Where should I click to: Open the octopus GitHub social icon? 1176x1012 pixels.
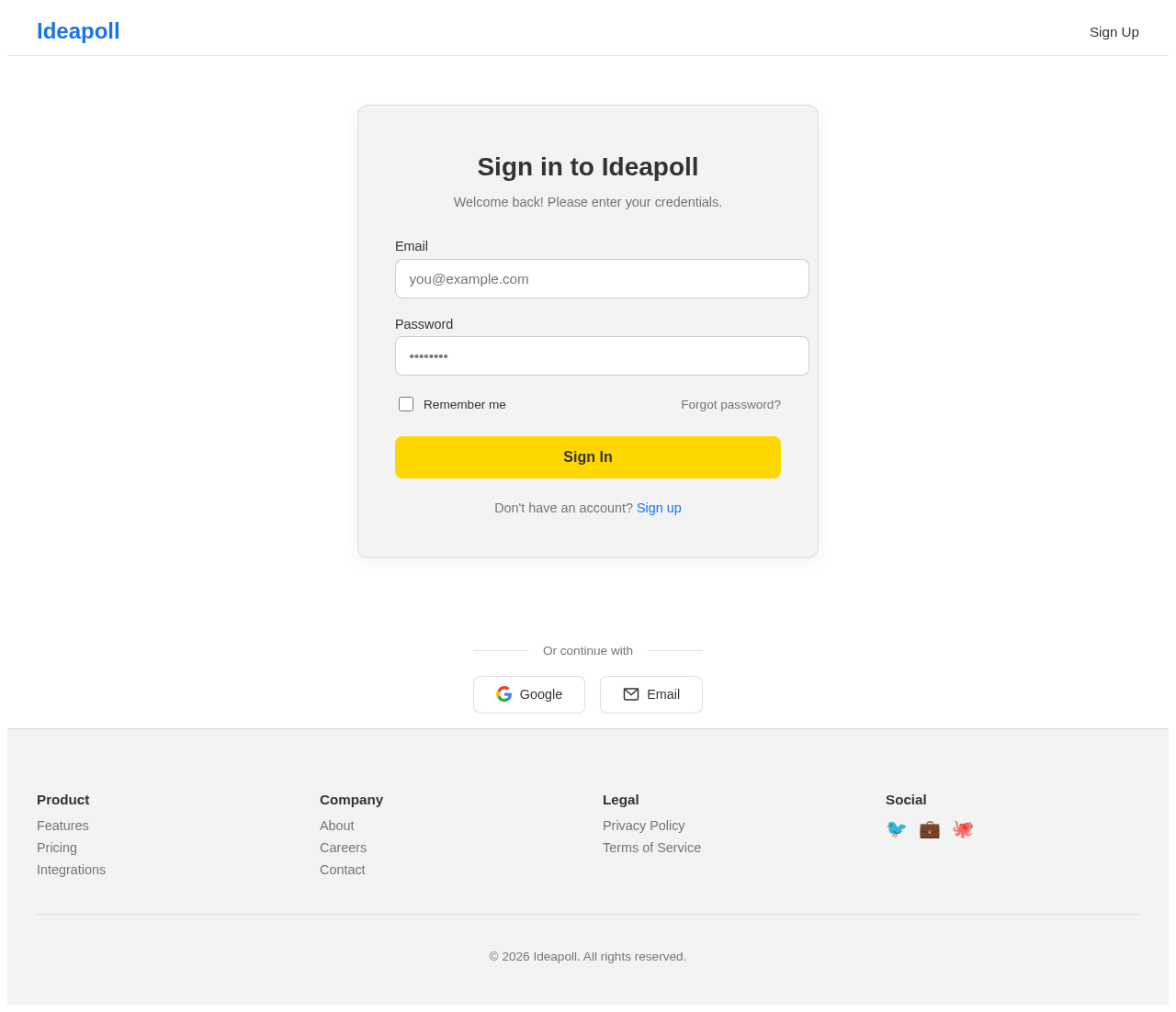click(x=963, y=829)
